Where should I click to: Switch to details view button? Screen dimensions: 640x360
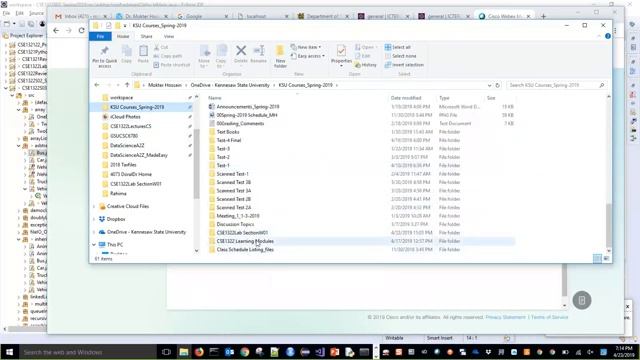pos(597,258)
